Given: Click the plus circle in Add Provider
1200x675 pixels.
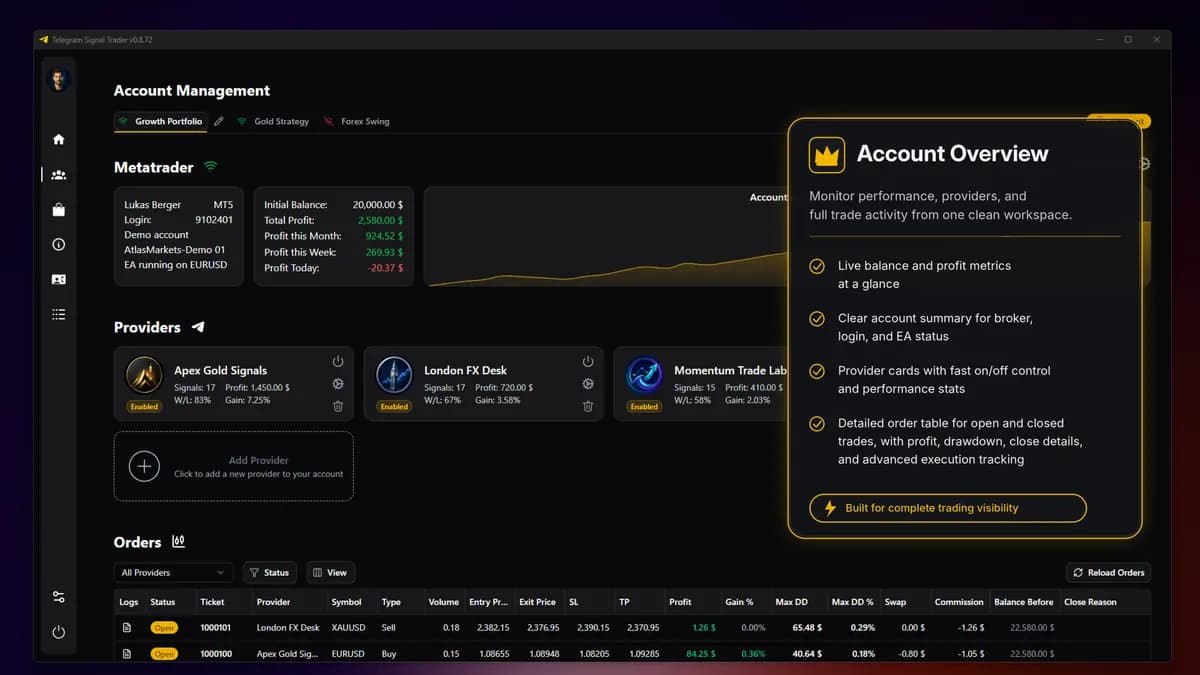Looking at the screenshot, I should coord(144,466).
